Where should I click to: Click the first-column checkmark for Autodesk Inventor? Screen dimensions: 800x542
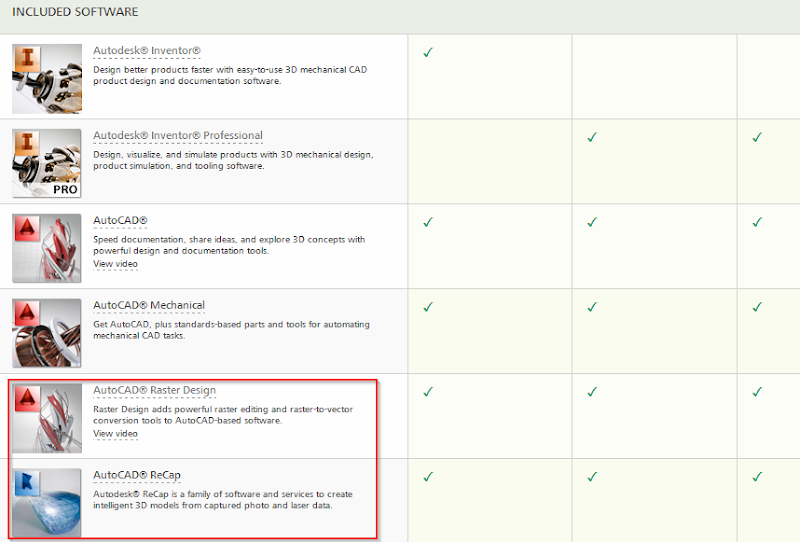(428, 52)
